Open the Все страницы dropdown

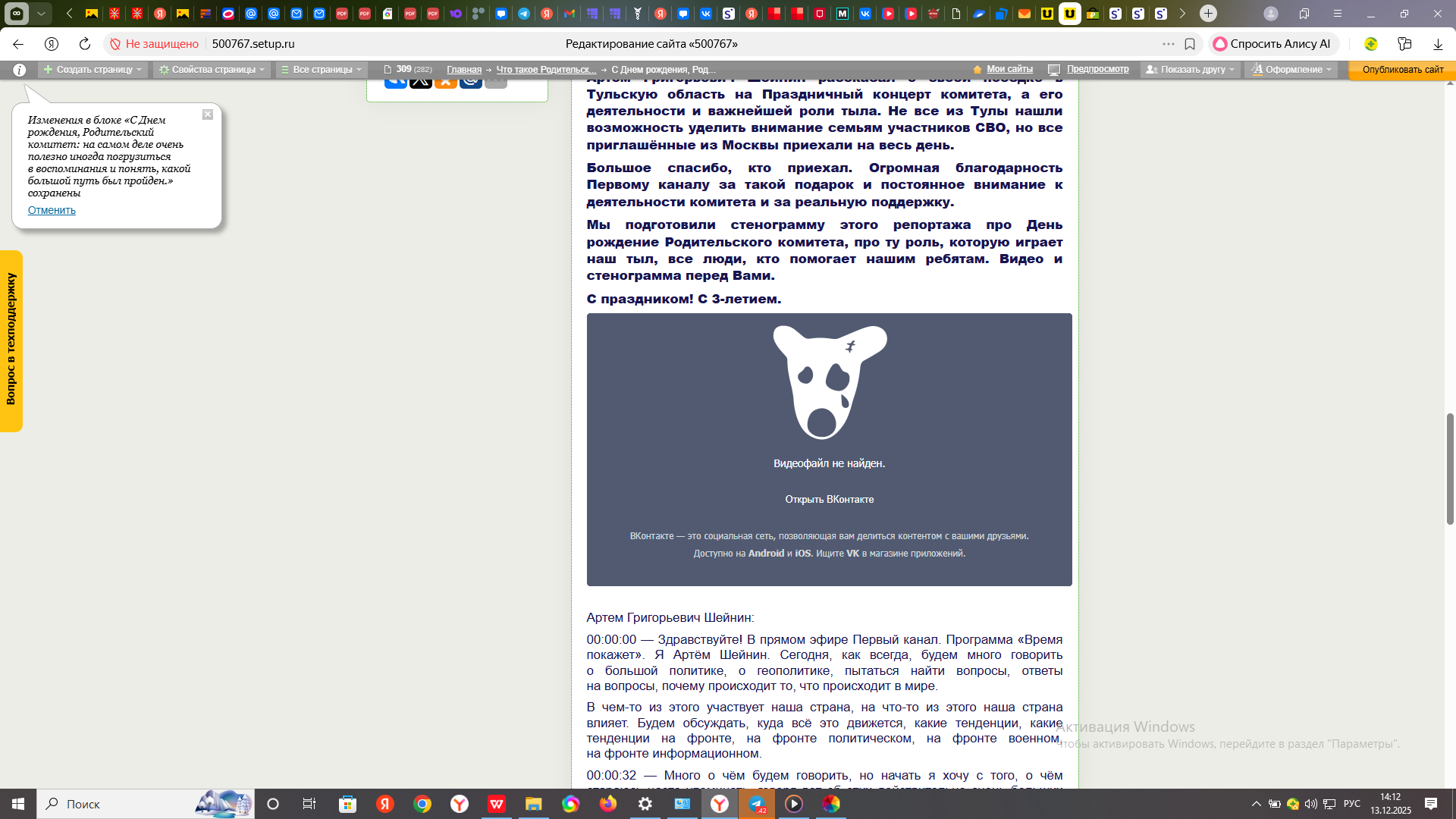coord(322,70)
